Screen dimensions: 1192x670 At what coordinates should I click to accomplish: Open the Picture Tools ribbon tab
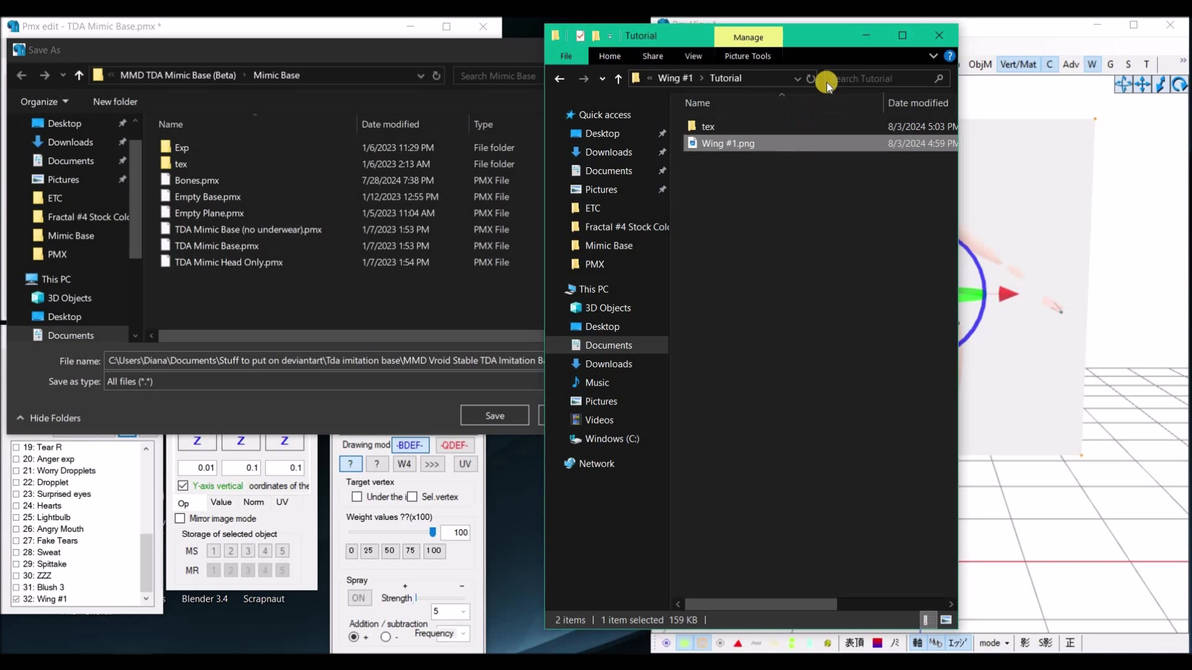[x=747, y=57]
